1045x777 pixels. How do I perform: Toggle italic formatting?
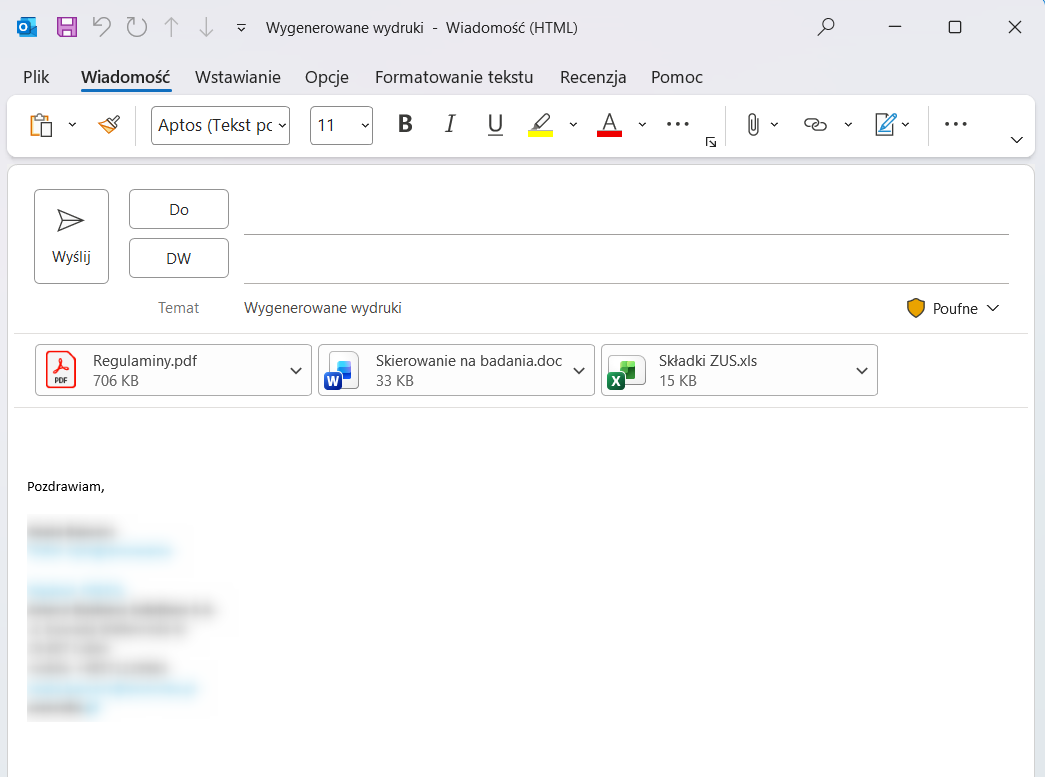[x=451, y=124]
